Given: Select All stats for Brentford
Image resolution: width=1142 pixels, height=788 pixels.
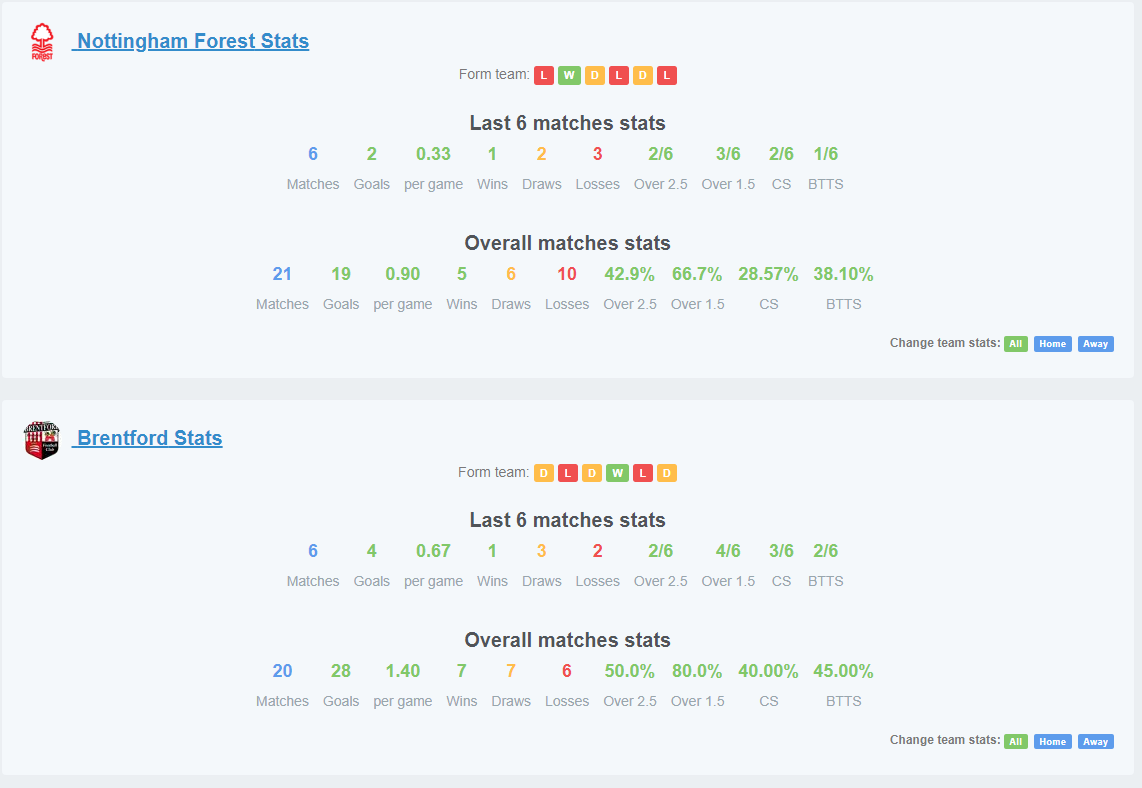Looking at the screenshot, I should 1015,741.
